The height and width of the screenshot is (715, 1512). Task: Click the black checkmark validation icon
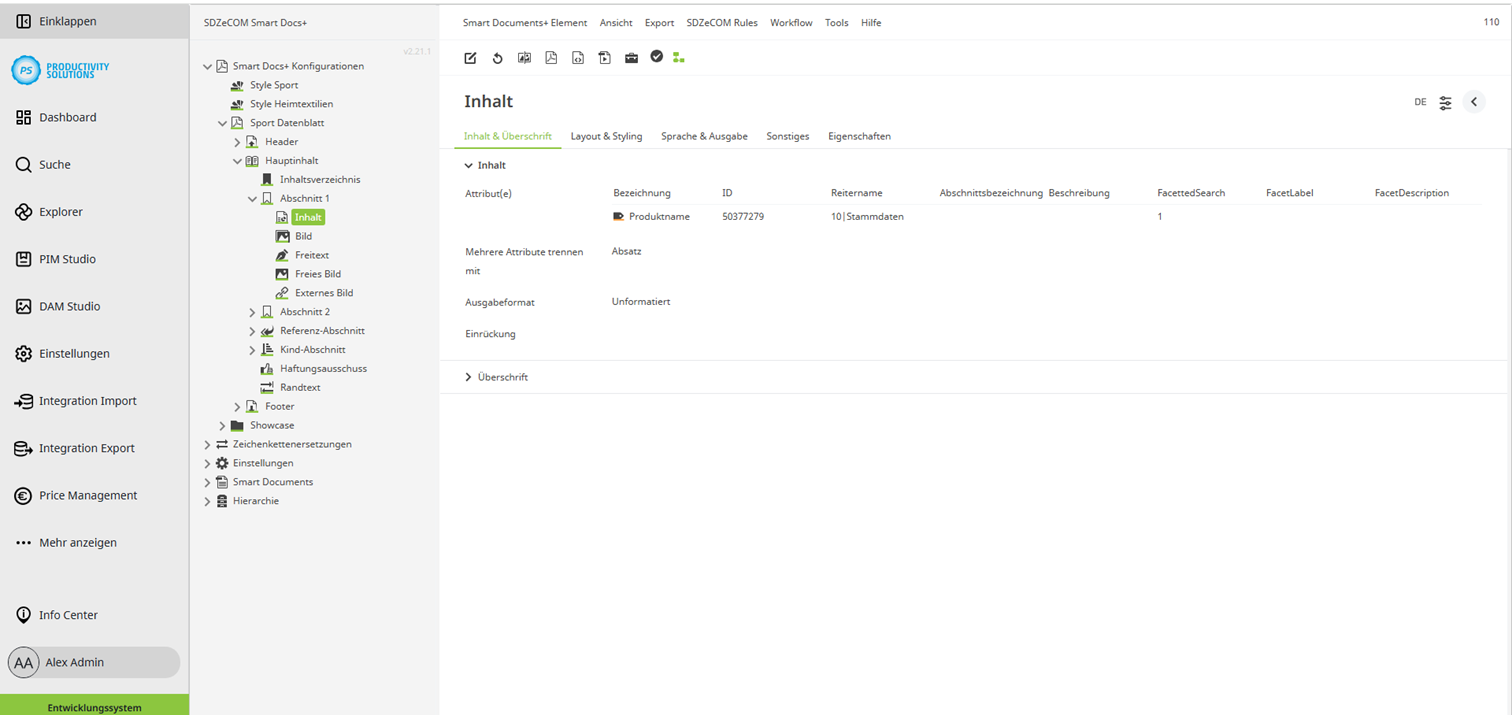[657, 57]
